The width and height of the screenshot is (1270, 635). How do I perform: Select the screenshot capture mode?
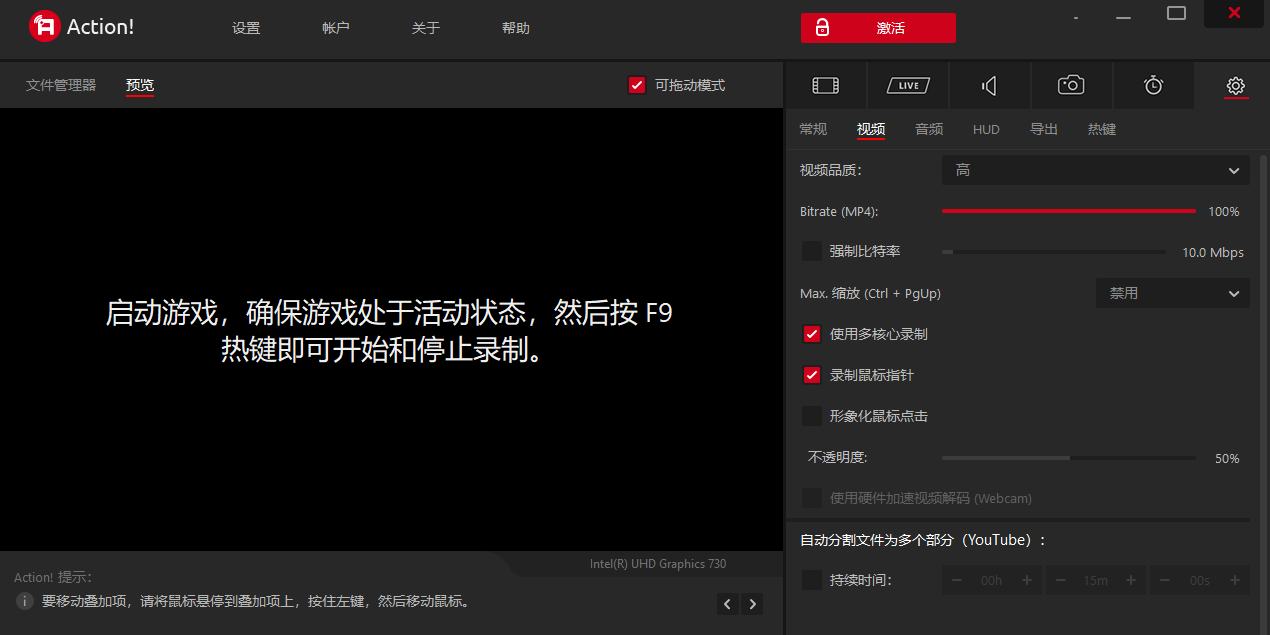[1071, 85]
